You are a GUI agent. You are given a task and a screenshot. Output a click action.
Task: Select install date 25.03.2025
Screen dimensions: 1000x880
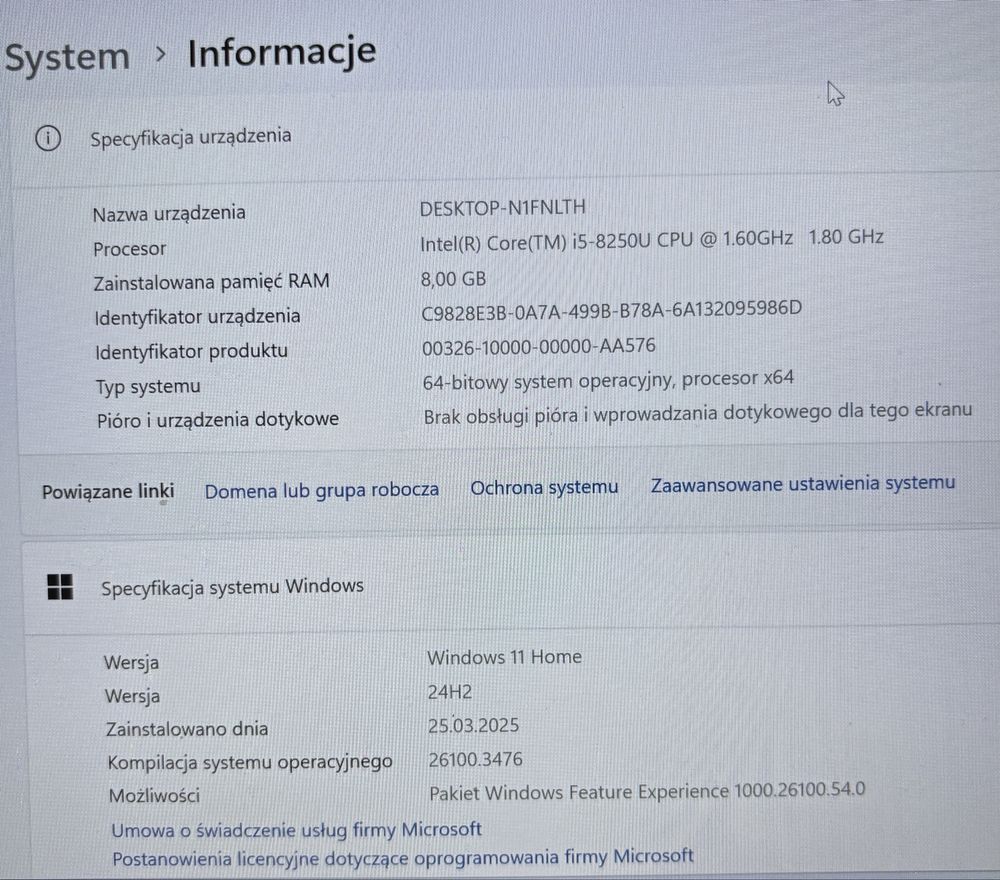point(473,726)
